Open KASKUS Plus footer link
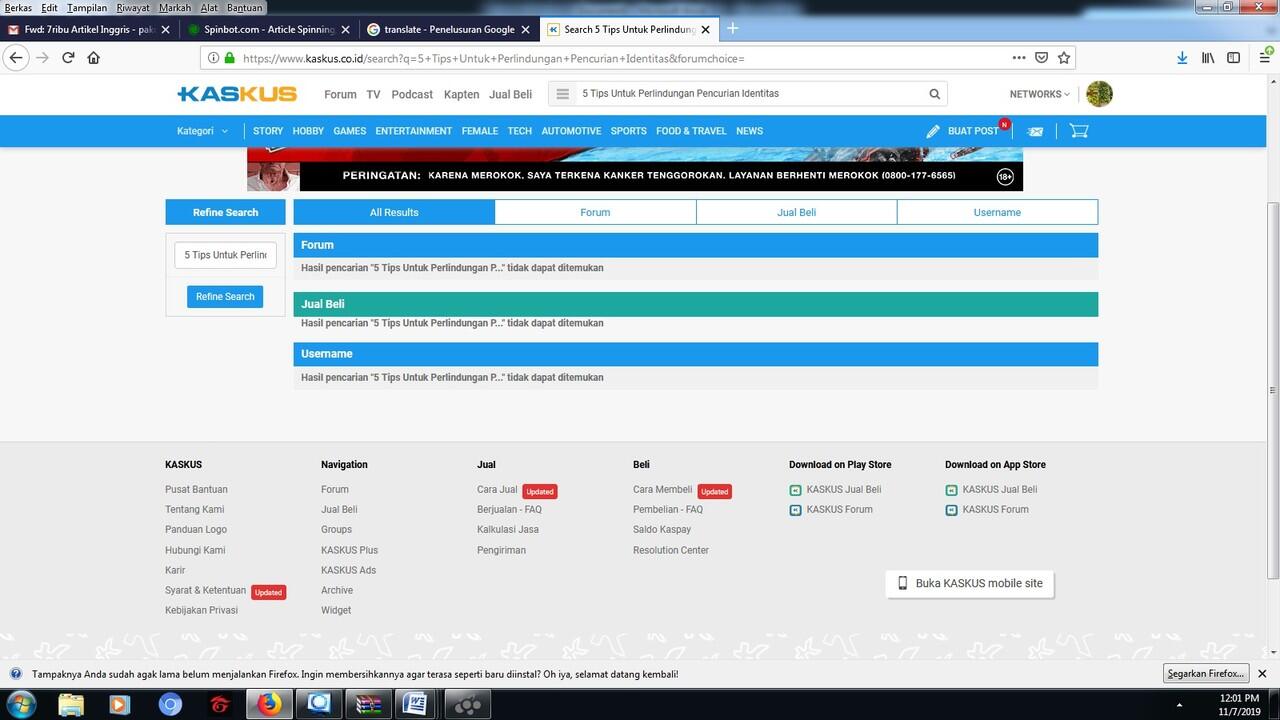The width and height of the screenshot is (1280, 720). [349, 550]
